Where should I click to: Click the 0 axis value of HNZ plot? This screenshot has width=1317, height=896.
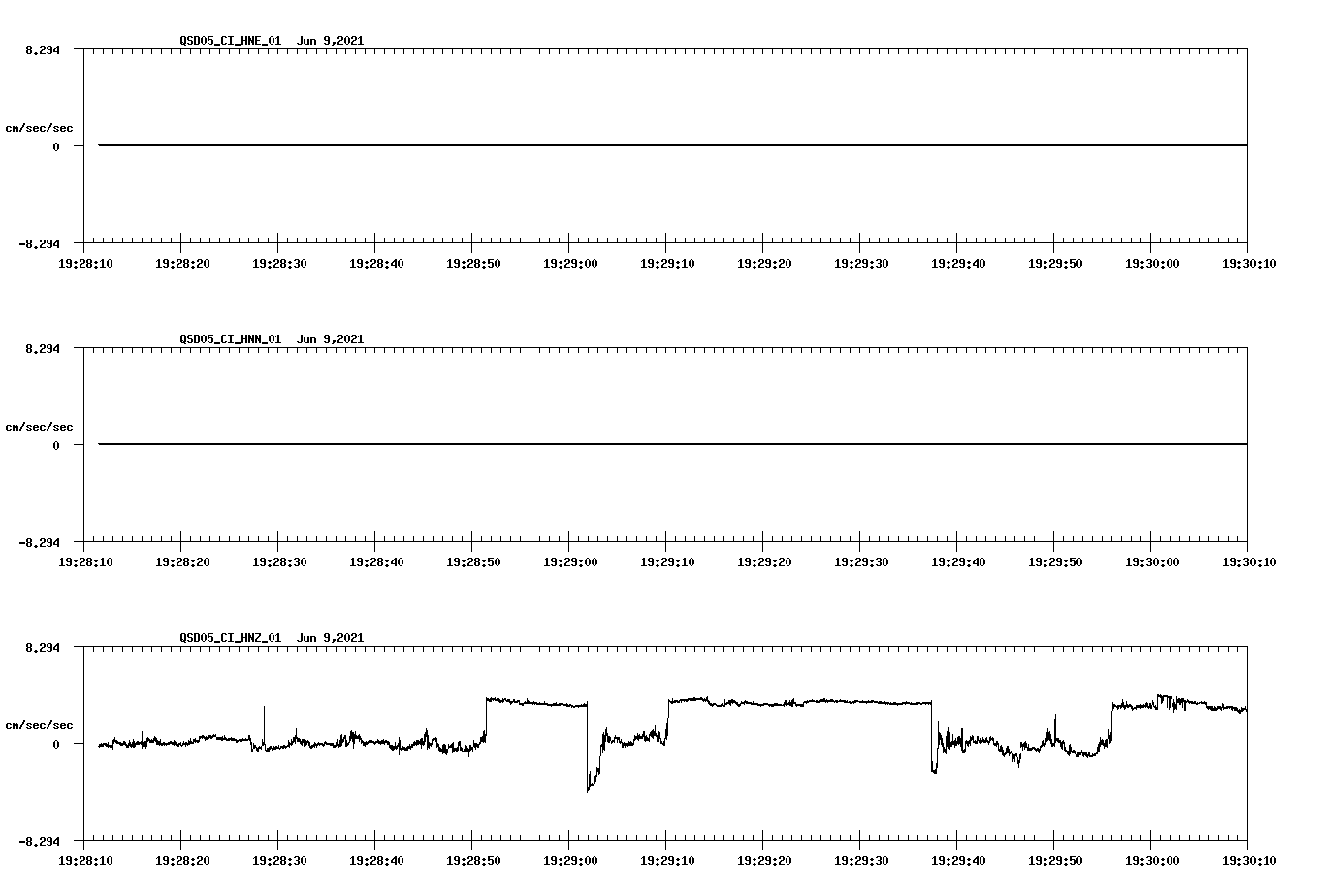pyautogui.click(x=56, y=744)
